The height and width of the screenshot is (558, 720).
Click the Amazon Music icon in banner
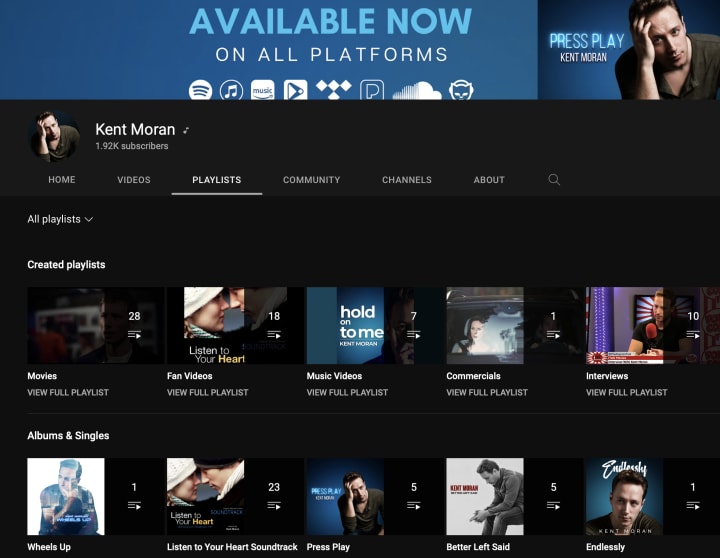[263, 90]
